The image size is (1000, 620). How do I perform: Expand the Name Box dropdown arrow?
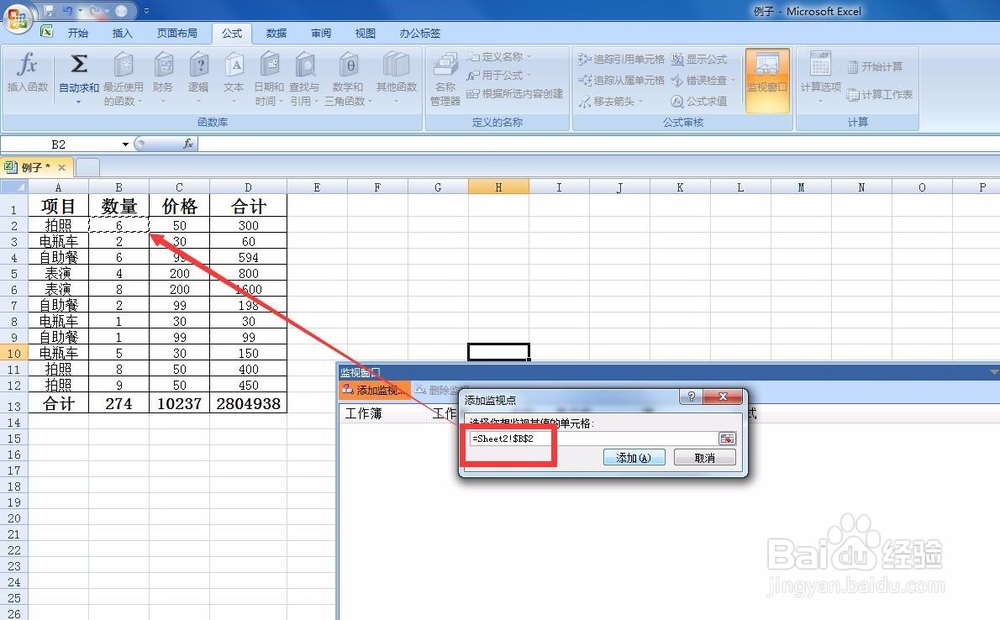click(x=125, y=144)
